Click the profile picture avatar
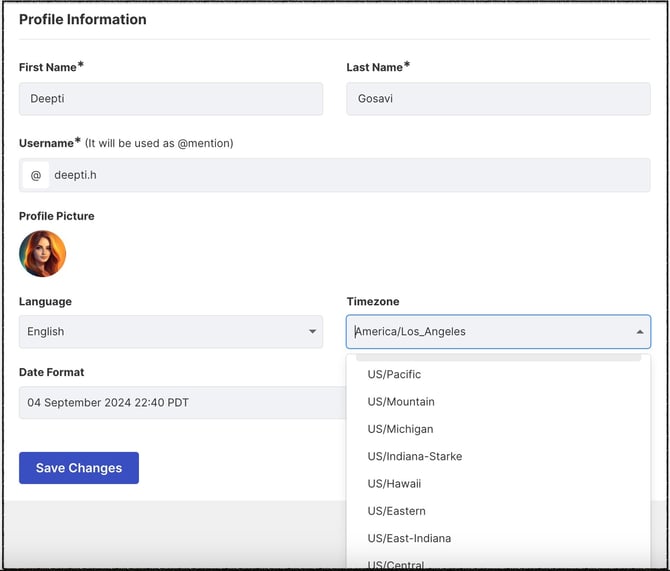This screenshot has width=670, height=571. pyautogui.click(x=42, y=253)
